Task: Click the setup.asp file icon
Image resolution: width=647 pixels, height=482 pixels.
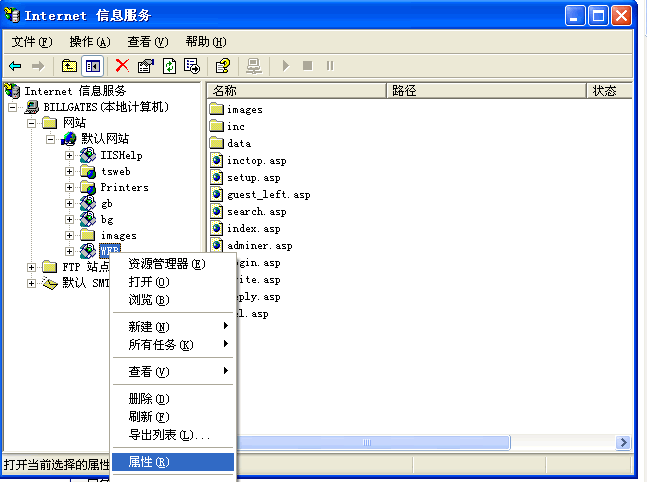Action: [217, 177]
